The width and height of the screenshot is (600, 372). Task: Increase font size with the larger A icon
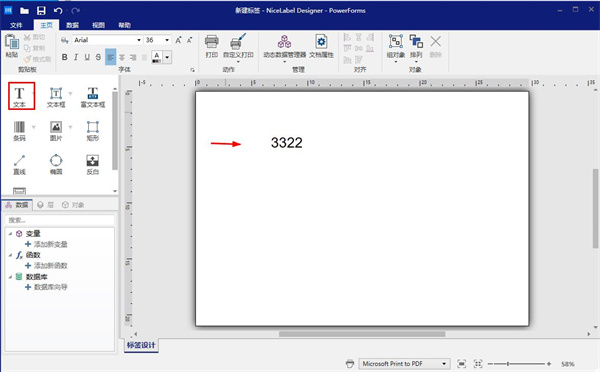tap(178, 40)
